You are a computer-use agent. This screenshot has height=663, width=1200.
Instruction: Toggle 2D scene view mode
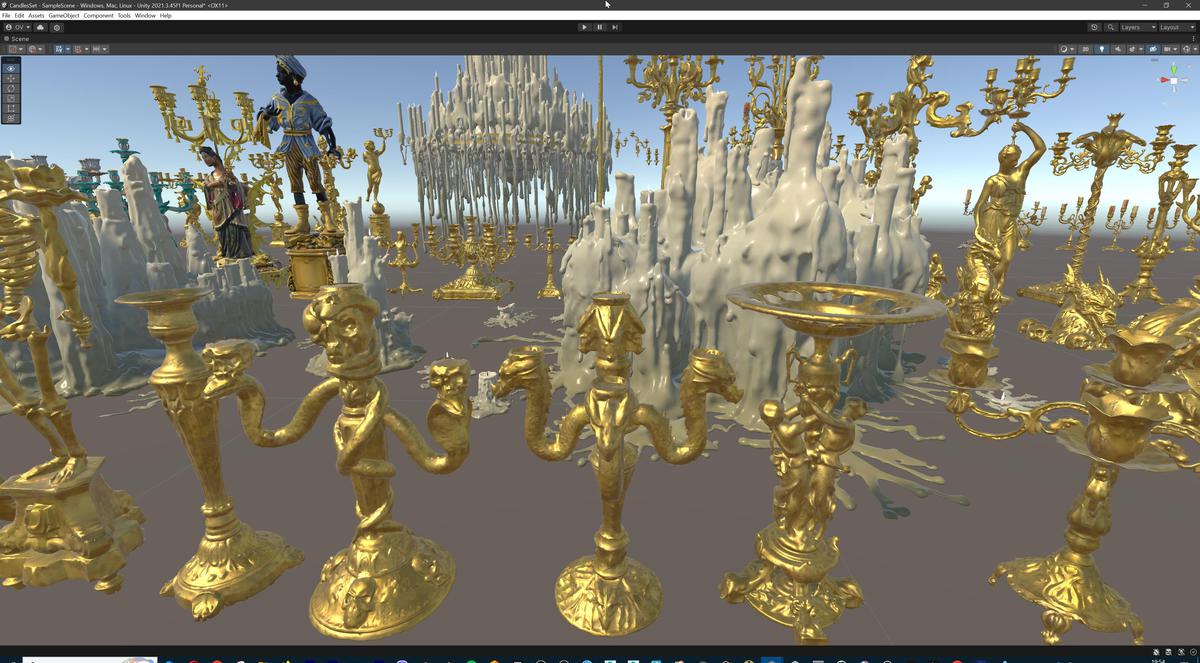[x=1086, y=48]
